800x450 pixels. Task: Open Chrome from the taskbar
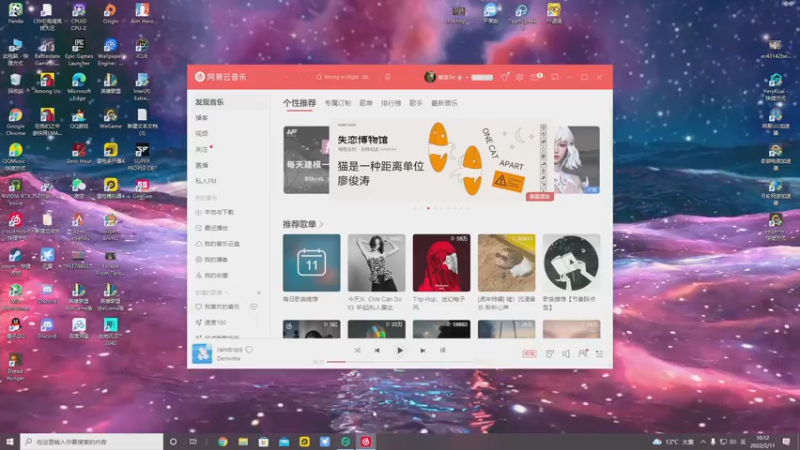(222, 441)
